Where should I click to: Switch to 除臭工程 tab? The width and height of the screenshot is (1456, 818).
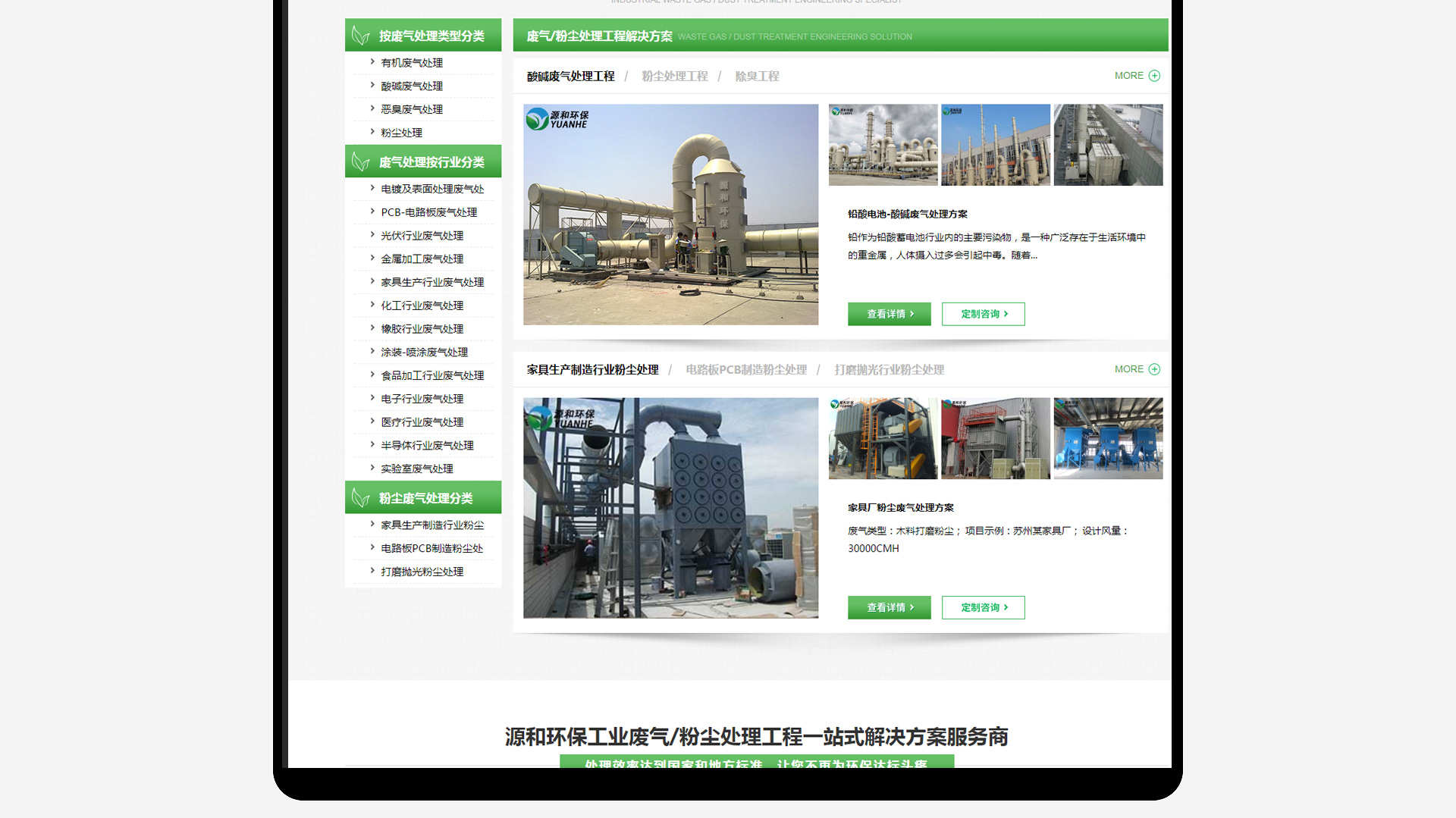tap(757, 77)
